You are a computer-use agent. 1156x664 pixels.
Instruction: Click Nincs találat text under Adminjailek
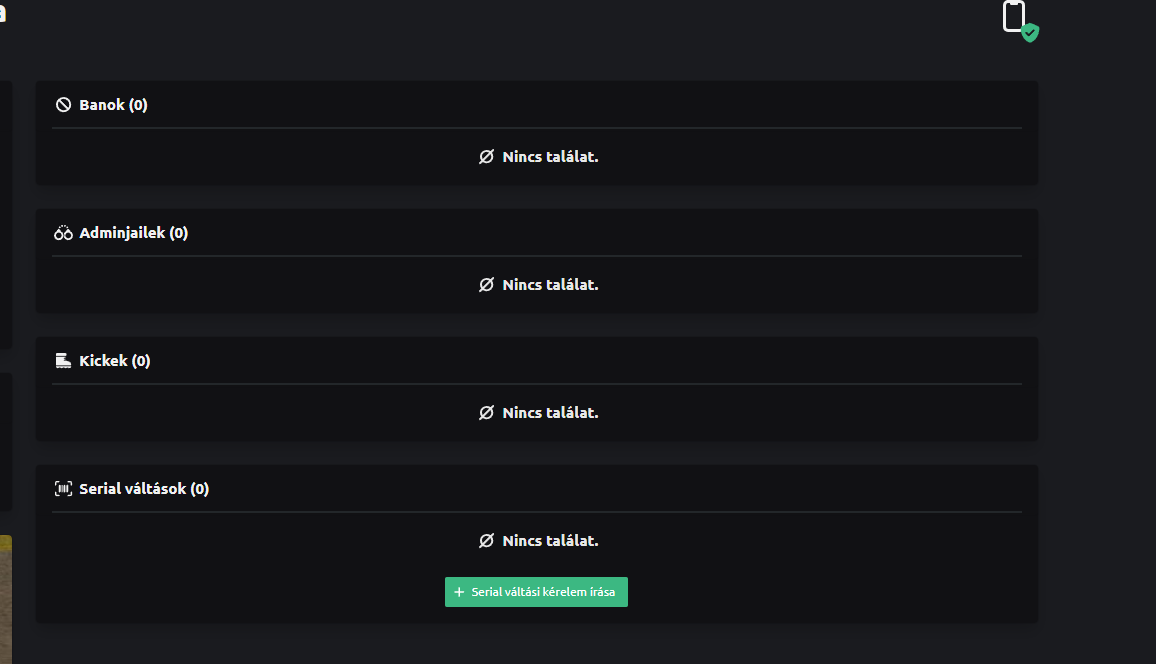pos(550,285)
